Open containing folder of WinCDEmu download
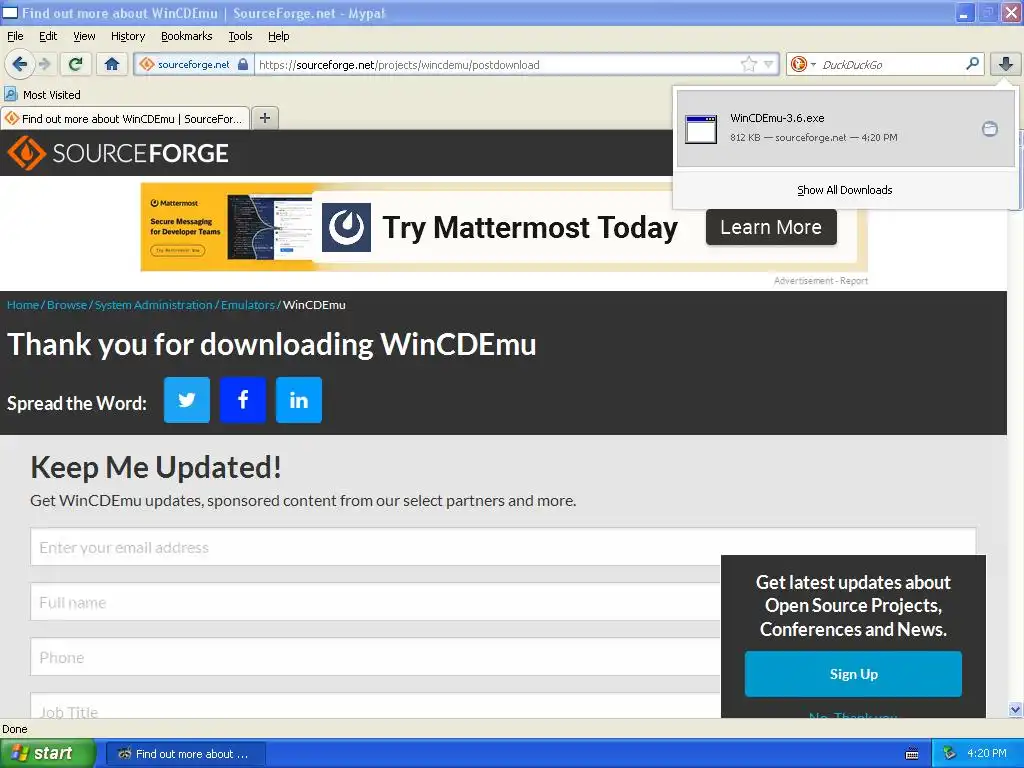This screenshot has width=1024, height=768. pos(990,129)
